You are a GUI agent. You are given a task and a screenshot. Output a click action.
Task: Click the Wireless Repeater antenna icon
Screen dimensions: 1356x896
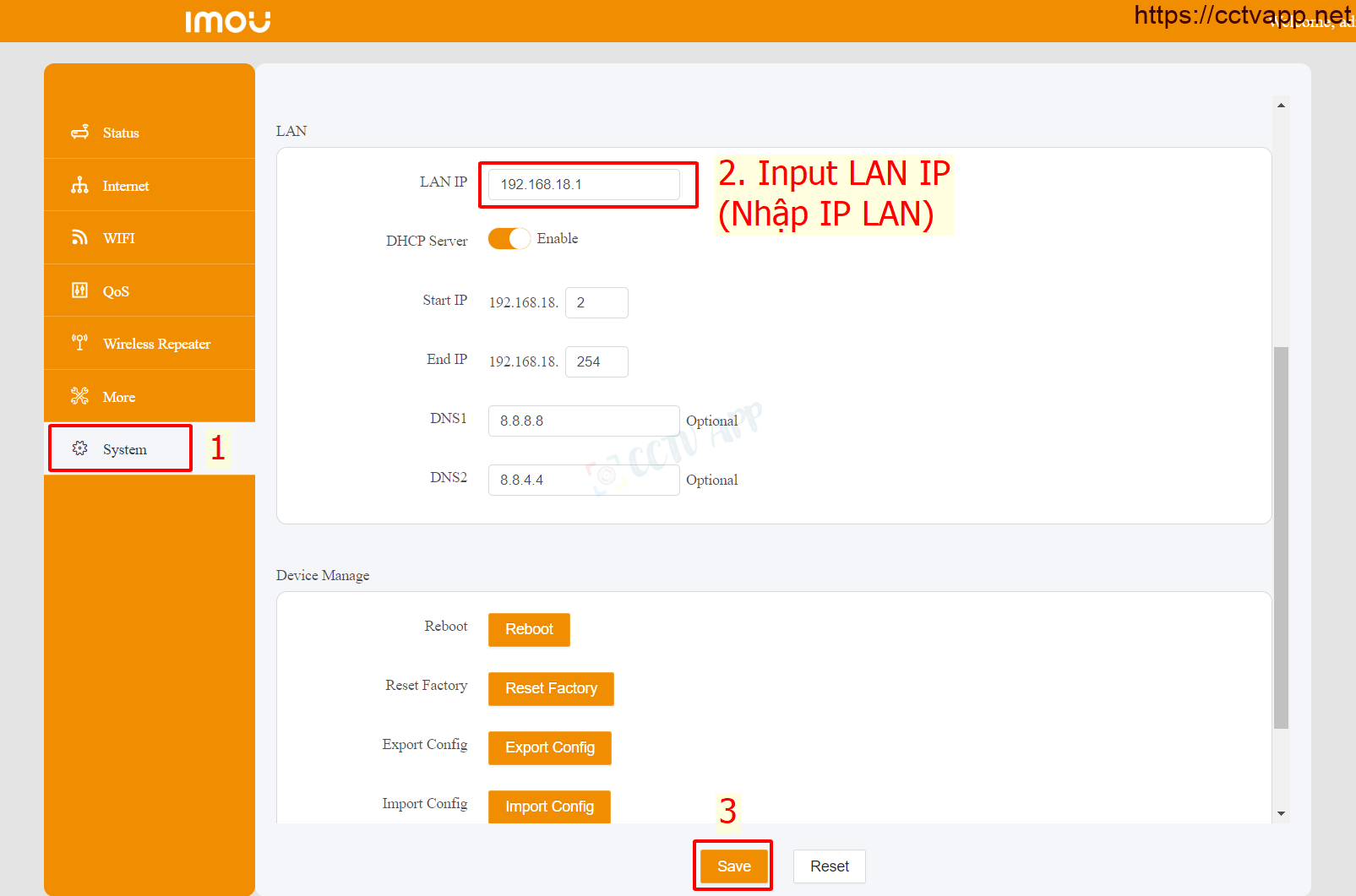[79, 343]
